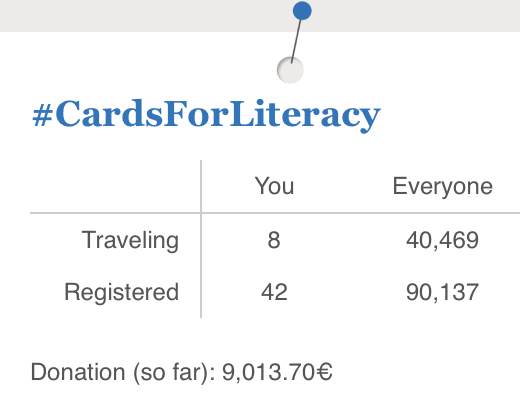Click the empty top-left table cell

point(115,186)
